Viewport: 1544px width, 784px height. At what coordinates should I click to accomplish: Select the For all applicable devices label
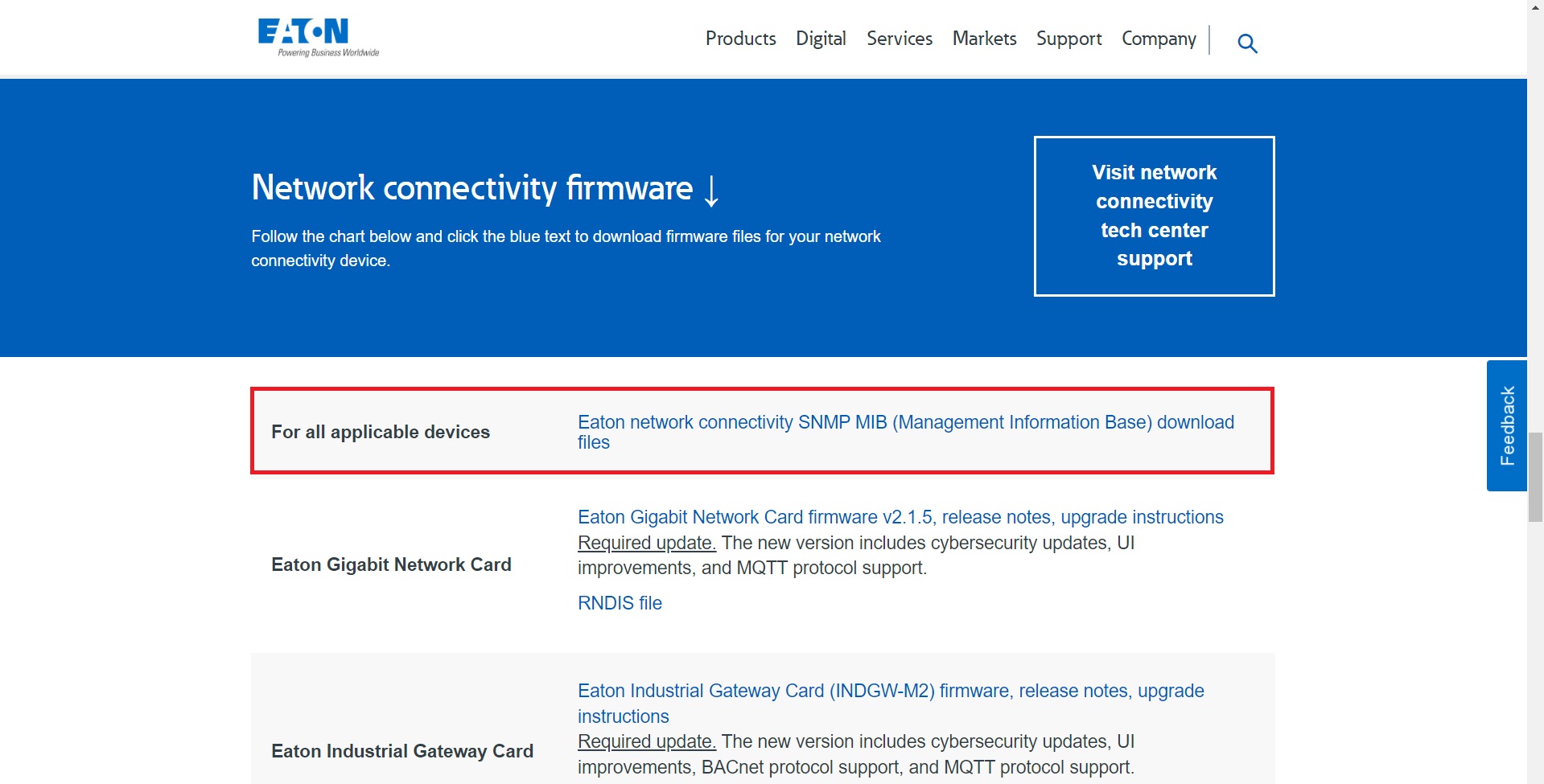(381, 432)
